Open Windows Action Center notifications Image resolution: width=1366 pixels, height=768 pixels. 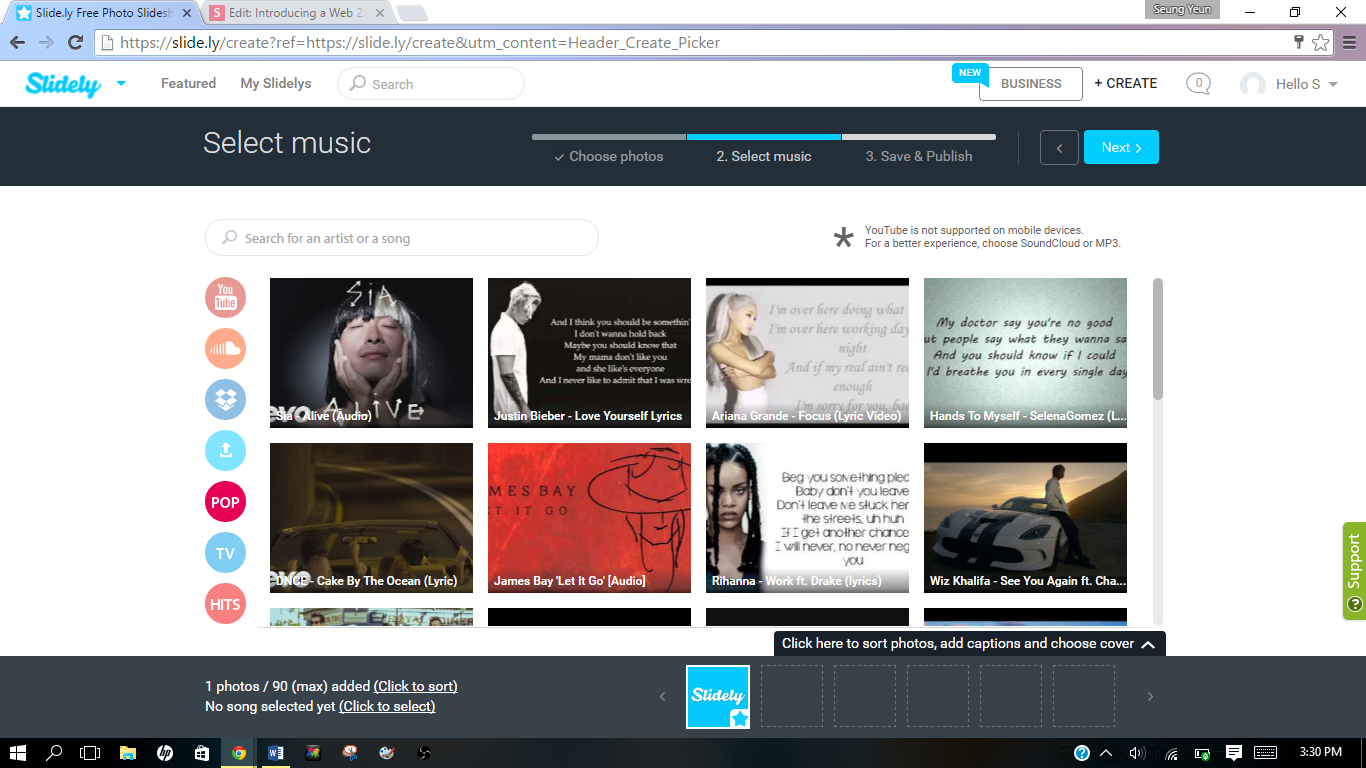[x=1234, y=753]
